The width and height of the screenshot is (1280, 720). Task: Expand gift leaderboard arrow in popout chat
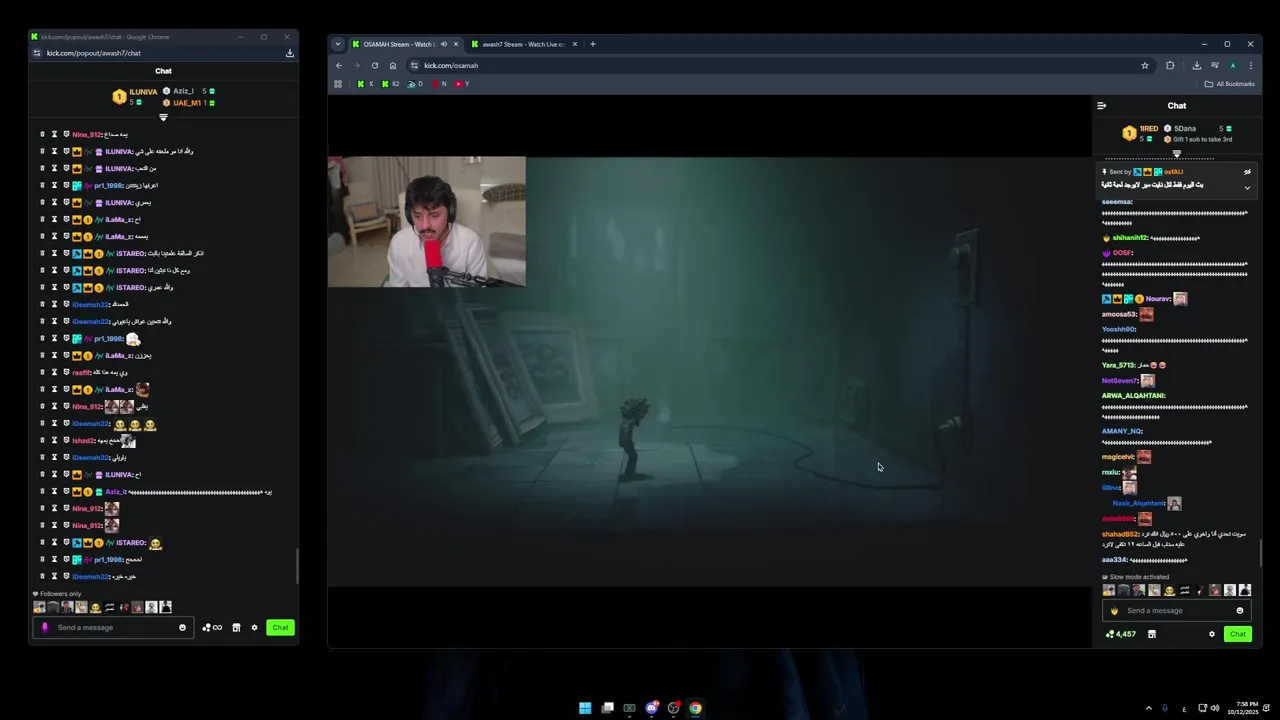point(163,117)
